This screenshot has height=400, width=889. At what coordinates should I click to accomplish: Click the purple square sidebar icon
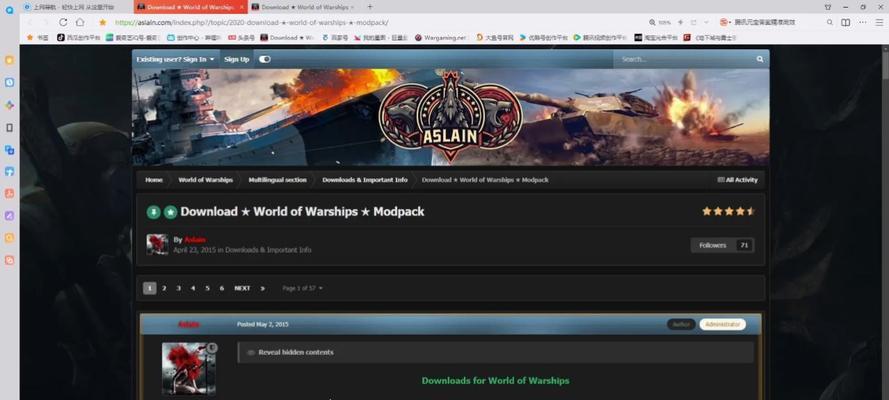click(9, 216)
